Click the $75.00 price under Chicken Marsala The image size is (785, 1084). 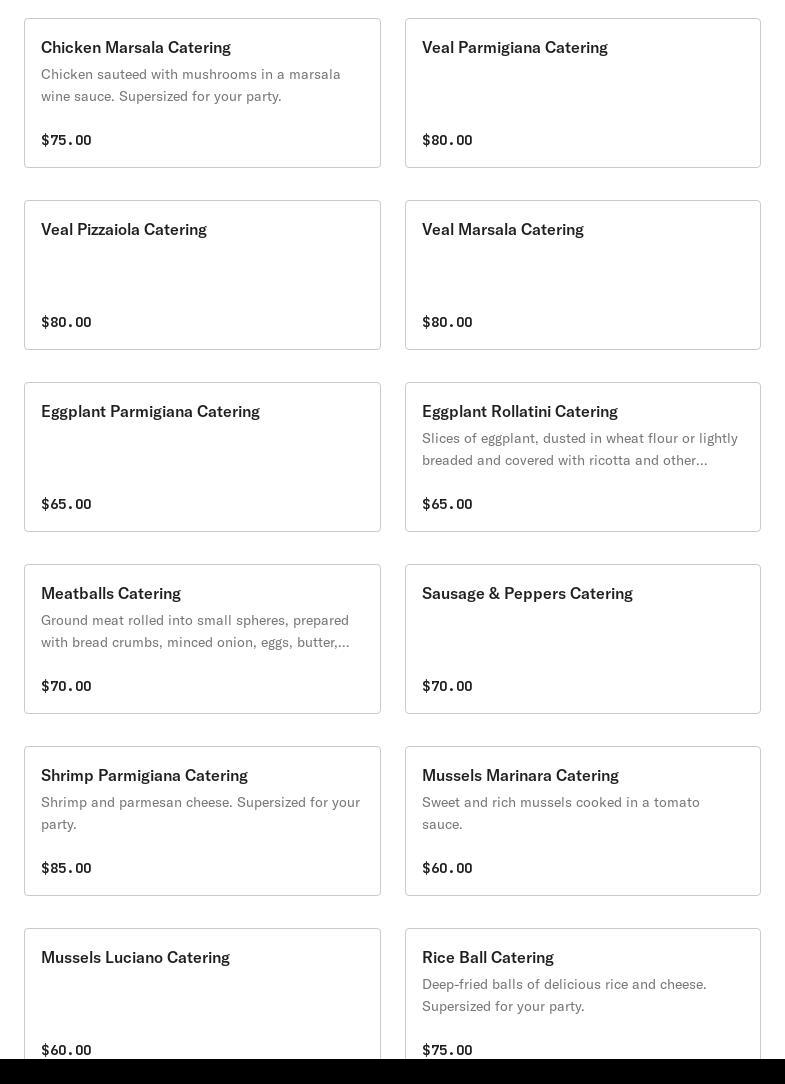66,140
